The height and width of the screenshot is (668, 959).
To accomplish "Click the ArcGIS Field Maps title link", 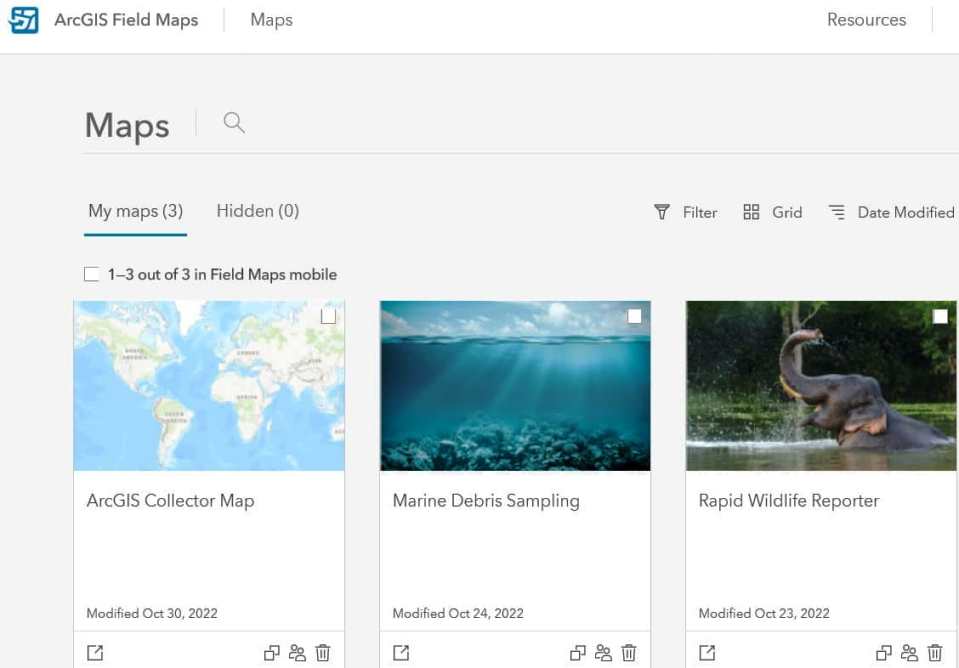I will [126, 20].
